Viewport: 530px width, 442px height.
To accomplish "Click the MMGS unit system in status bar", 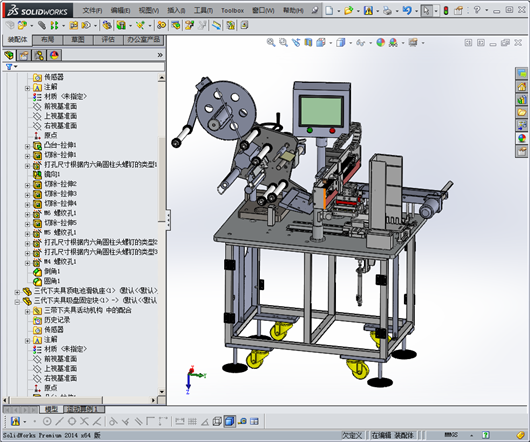I will pos(451,435).
